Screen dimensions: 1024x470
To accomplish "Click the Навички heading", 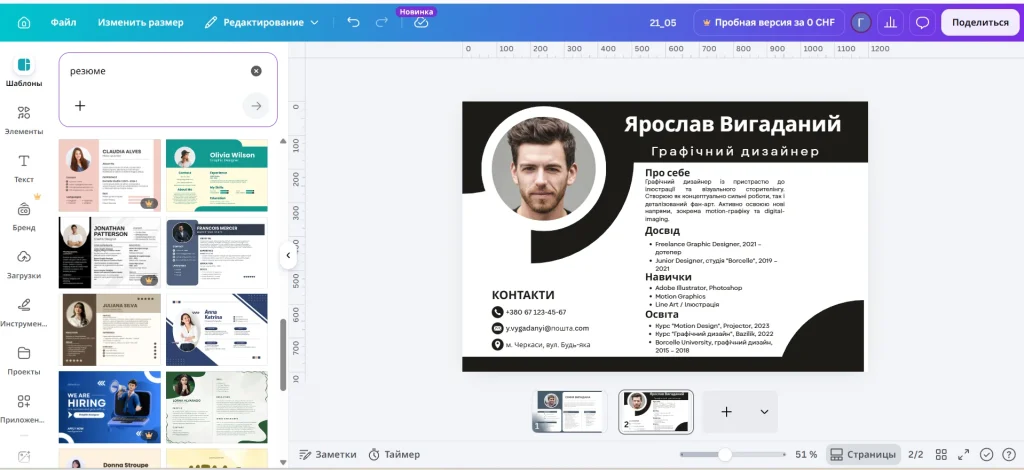I will coord(668,277).
